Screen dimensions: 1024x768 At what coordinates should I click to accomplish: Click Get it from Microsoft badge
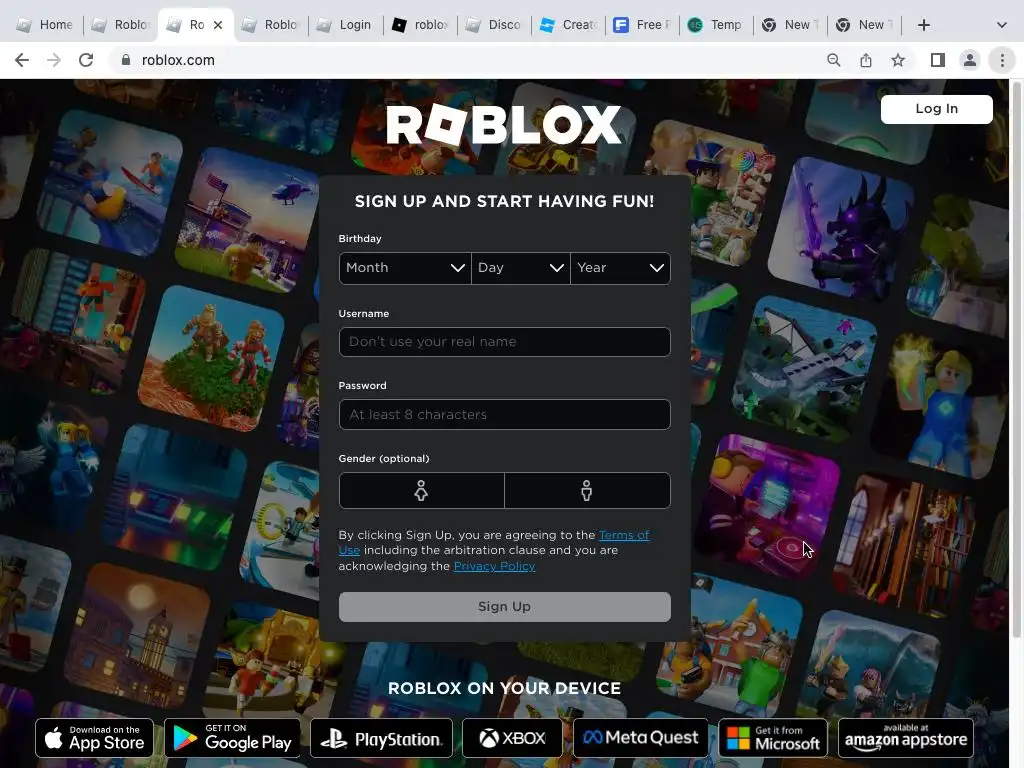point(773,738)
